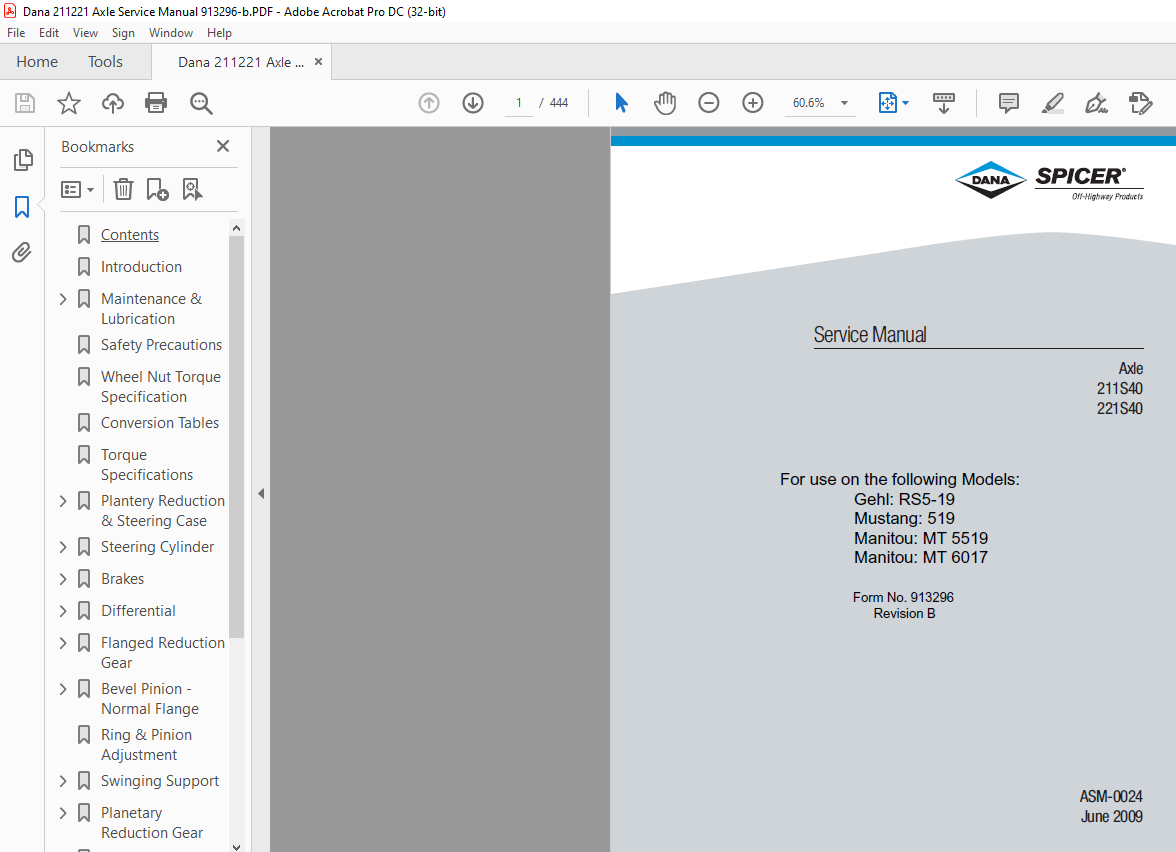Activate the Hand pan tool
Image resolution: width=1176 pixels, height=852 pixels.
tap(664, 103)
